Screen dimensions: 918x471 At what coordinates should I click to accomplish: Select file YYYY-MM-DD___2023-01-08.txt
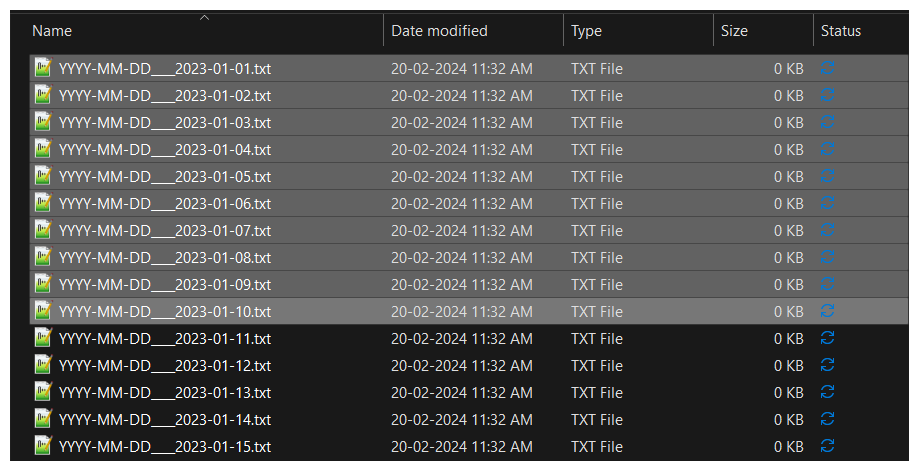(x=468, y=257)
